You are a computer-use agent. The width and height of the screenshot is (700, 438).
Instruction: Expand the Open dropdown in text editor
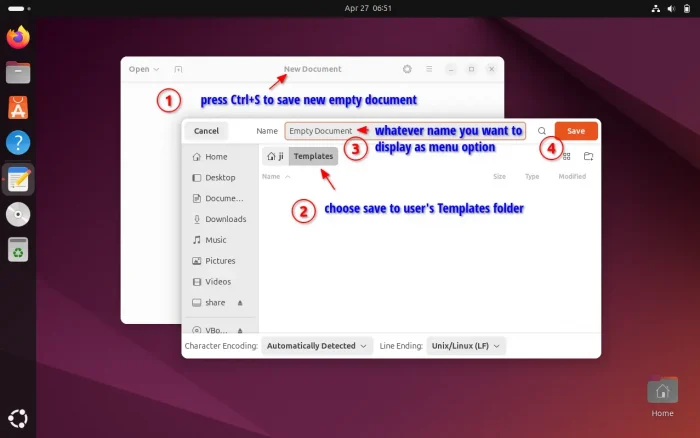(143, 69)
